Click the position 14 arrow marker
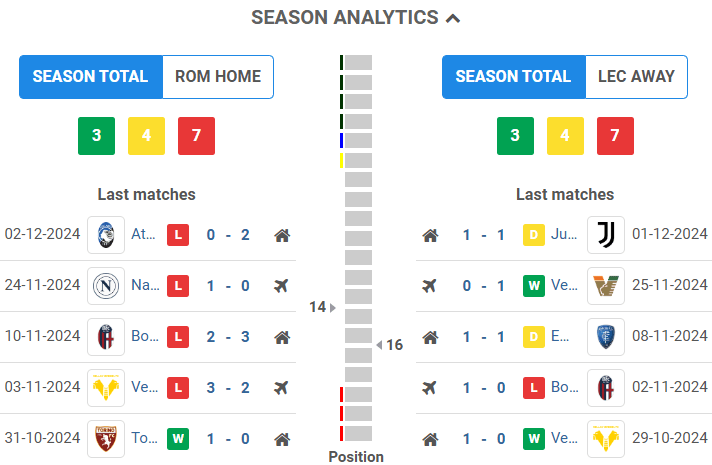Screen dimensions: 712x465 tap(333, 307)
